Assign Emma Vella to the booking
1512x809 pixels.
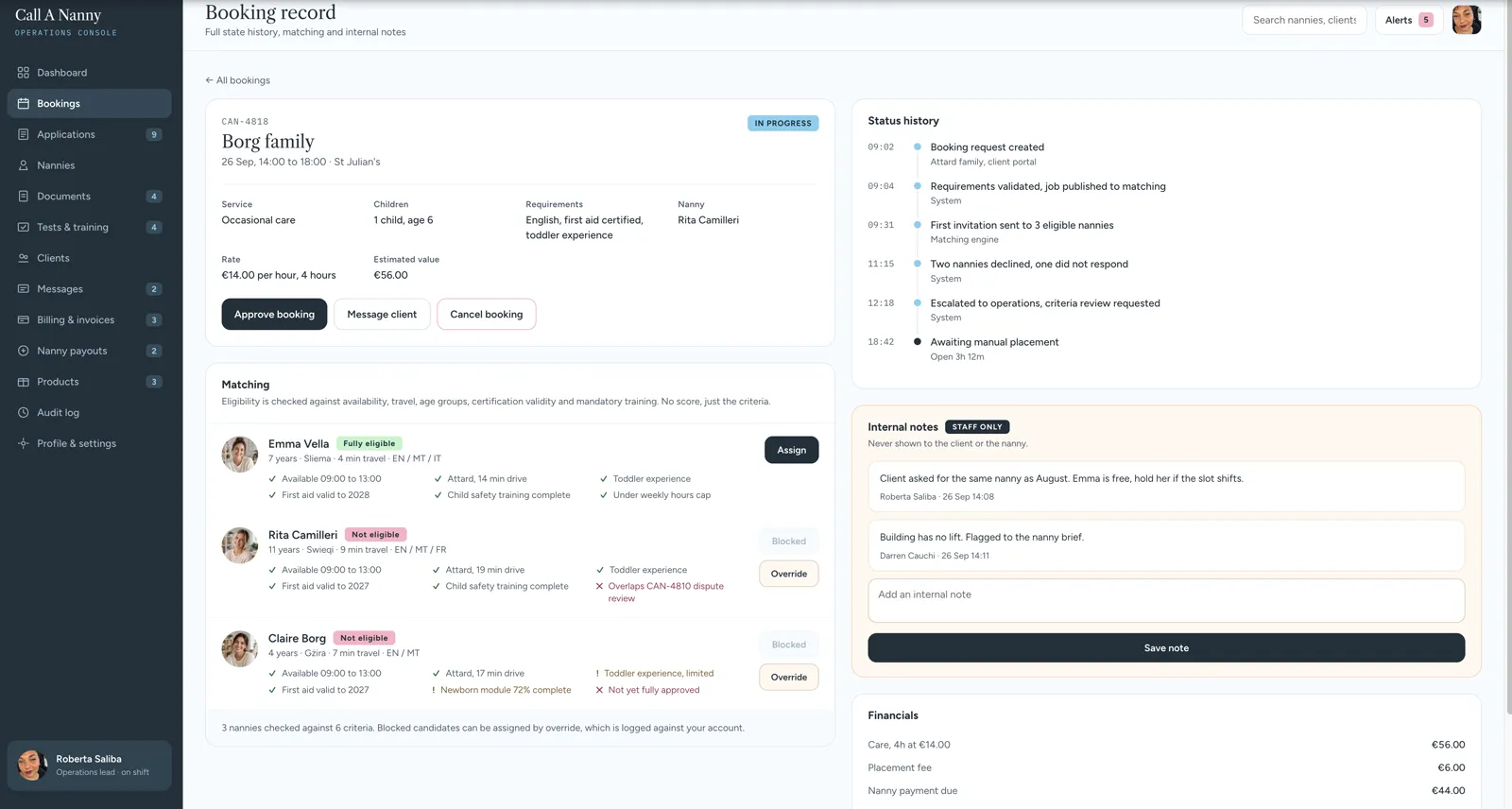point(791,450)
